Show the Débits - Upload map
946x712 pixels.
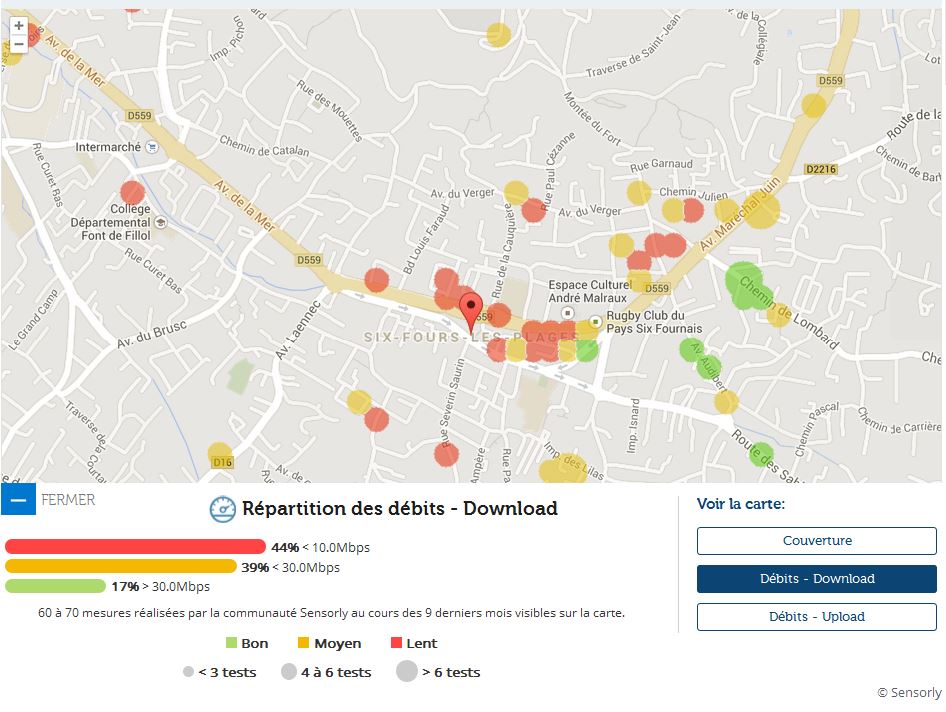click(x=816, y=617)
